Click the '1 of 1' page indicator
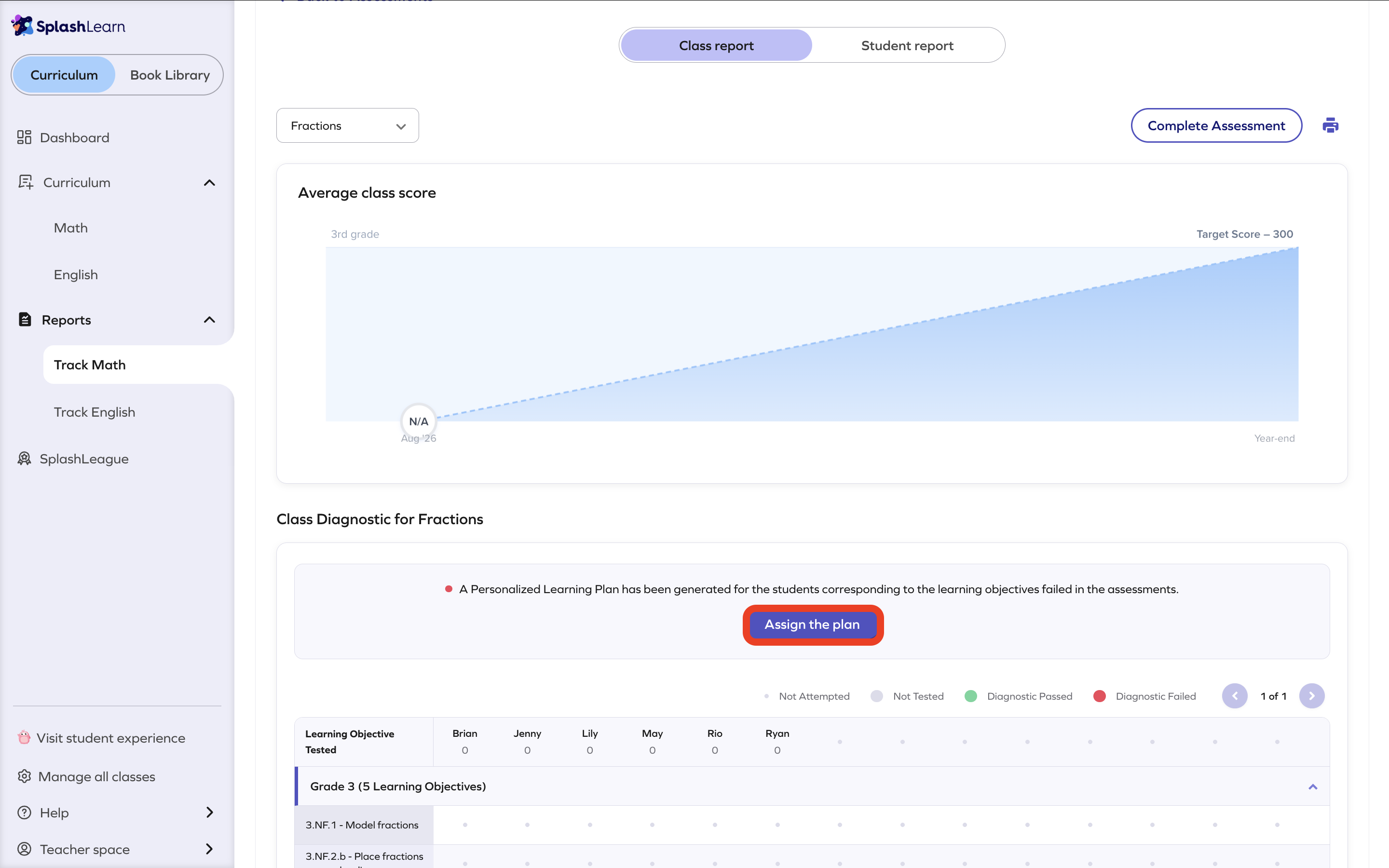 point(1273,696)
